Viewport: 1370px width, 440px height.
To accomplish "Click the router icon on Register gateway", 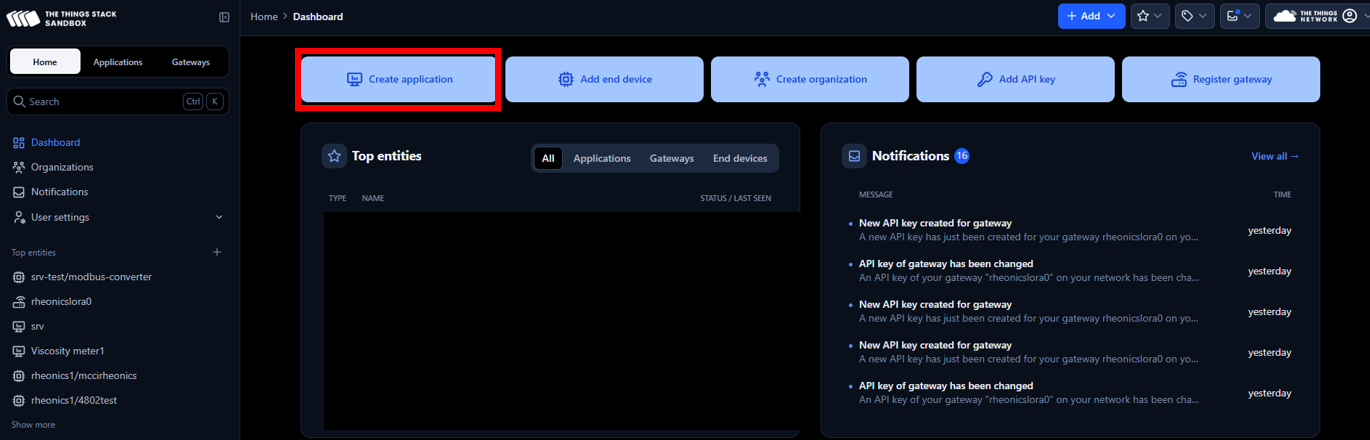I will tap(1179, 79).
